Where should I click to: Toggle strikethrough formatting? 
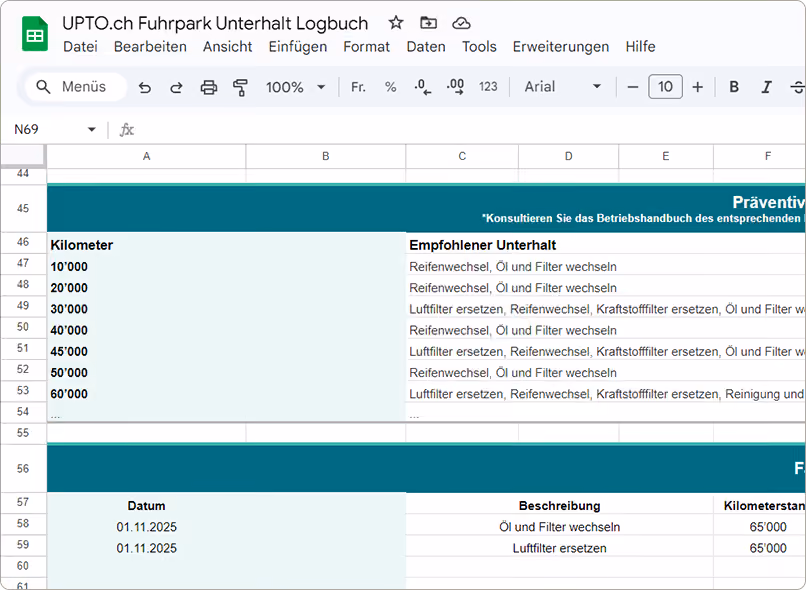[x=797, y=87]
